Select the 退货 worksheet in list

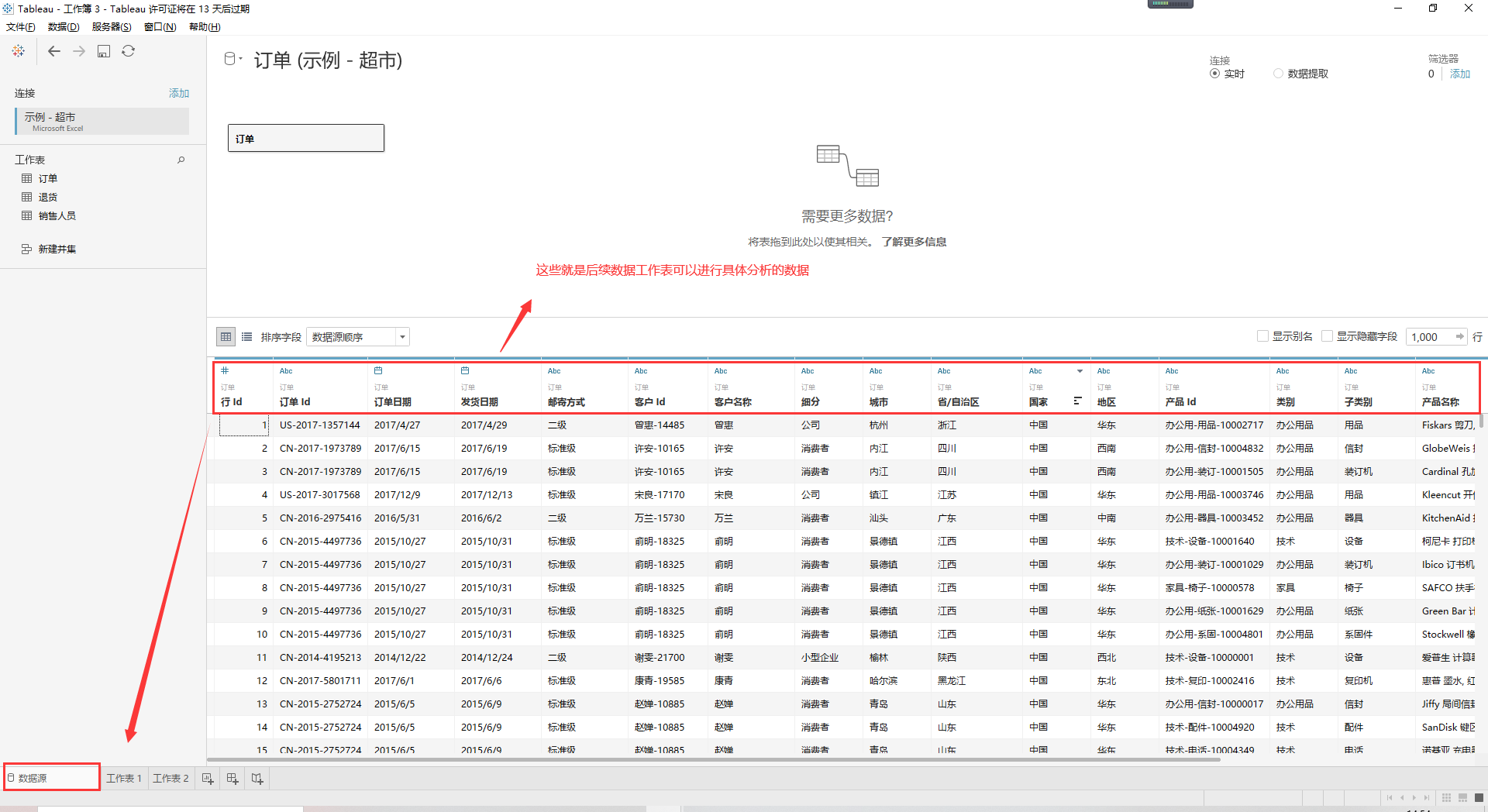pyautogui.click(x=48, y=197)
